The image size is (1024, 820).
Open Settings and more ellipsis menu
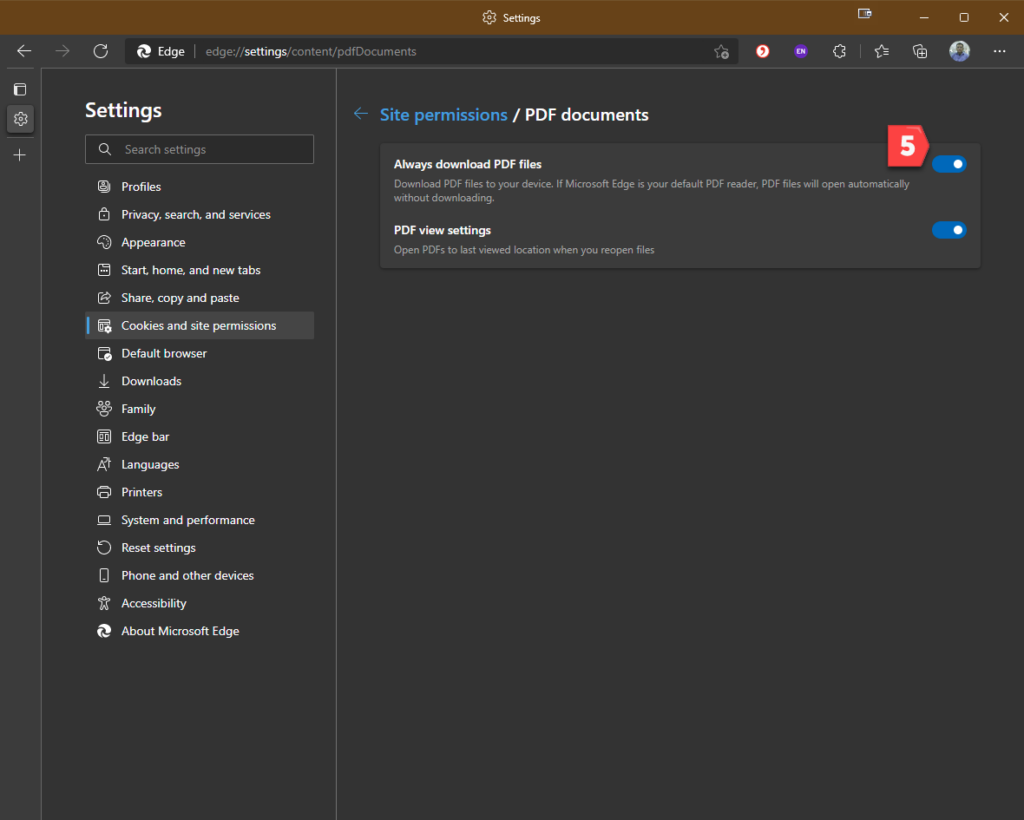tap(999, 51)
